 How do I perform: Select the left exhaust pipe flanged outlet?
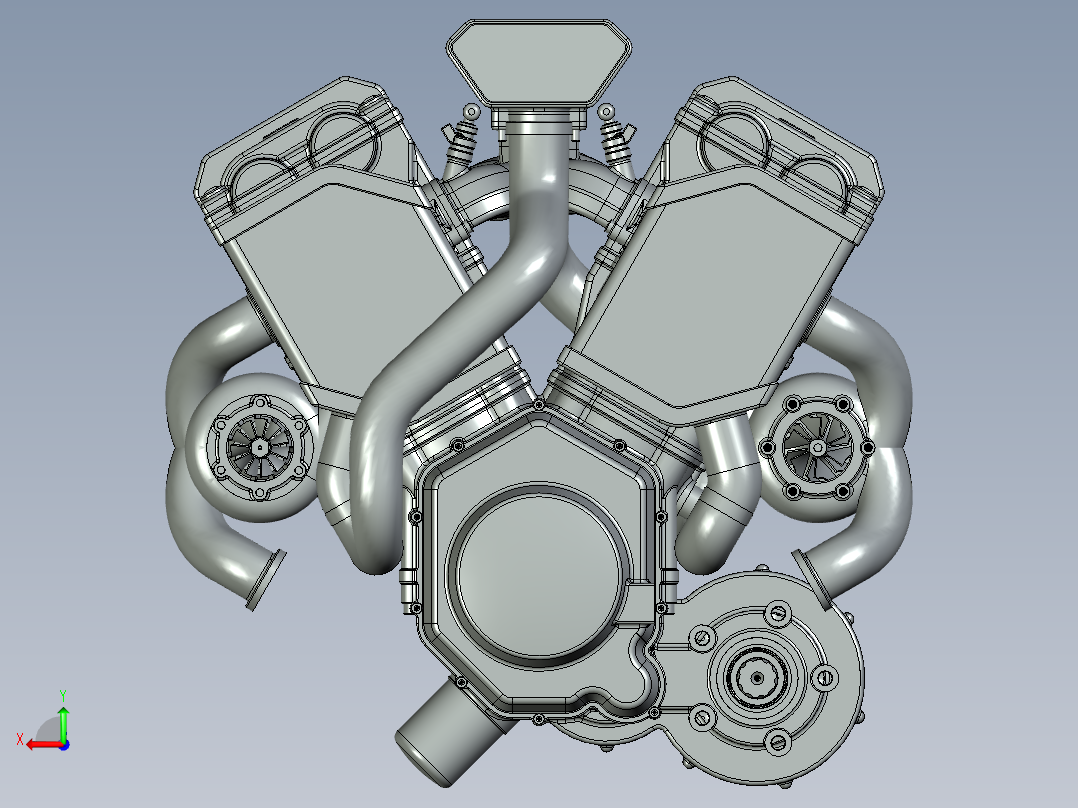(x=266, y=579)
